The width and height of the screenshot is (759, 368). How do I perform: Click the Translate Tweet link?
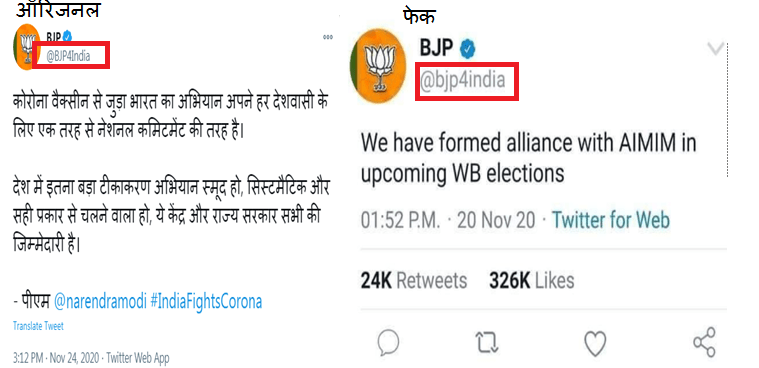coord(38,326)
